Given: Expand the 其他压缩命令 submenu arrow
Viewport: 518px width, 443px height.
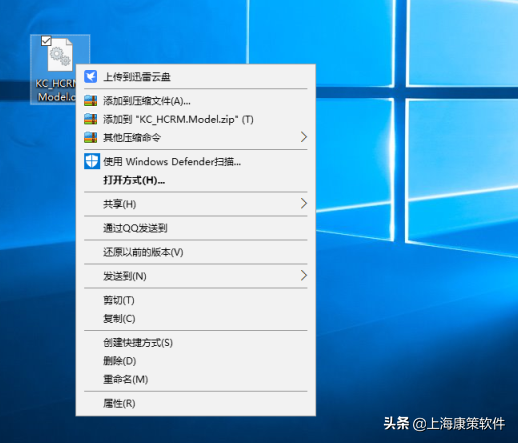Looking at the screenshot, I should coord(303,137).
